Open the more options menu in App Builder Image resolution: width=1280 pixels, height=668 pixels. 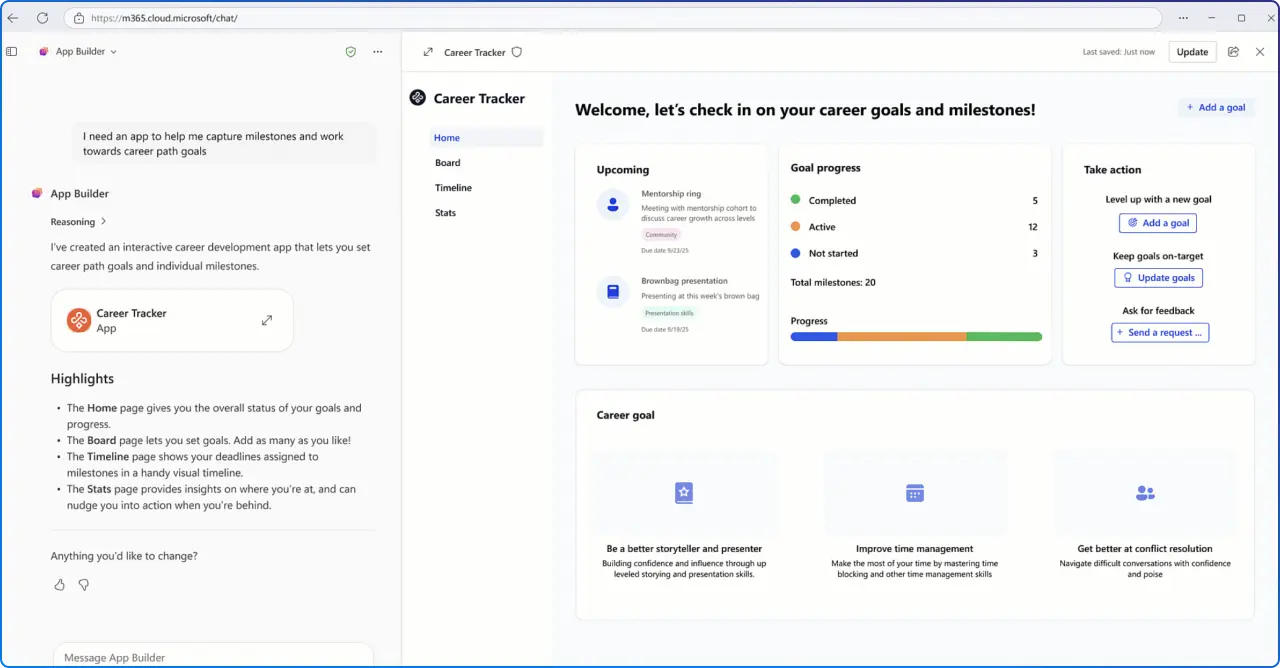pos(377,51)
